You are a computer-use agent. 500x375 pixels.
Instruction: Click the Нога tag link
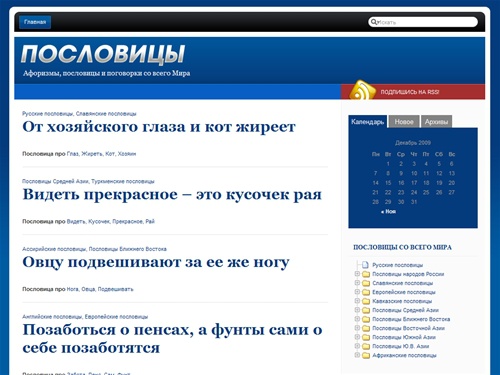[x=73, y=289]
